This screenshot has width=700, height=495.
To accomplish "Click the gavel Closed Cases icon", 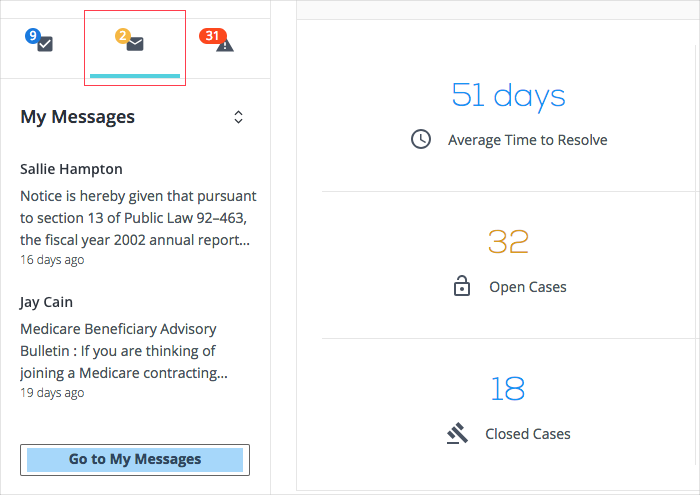I will (x=457, y=433).
